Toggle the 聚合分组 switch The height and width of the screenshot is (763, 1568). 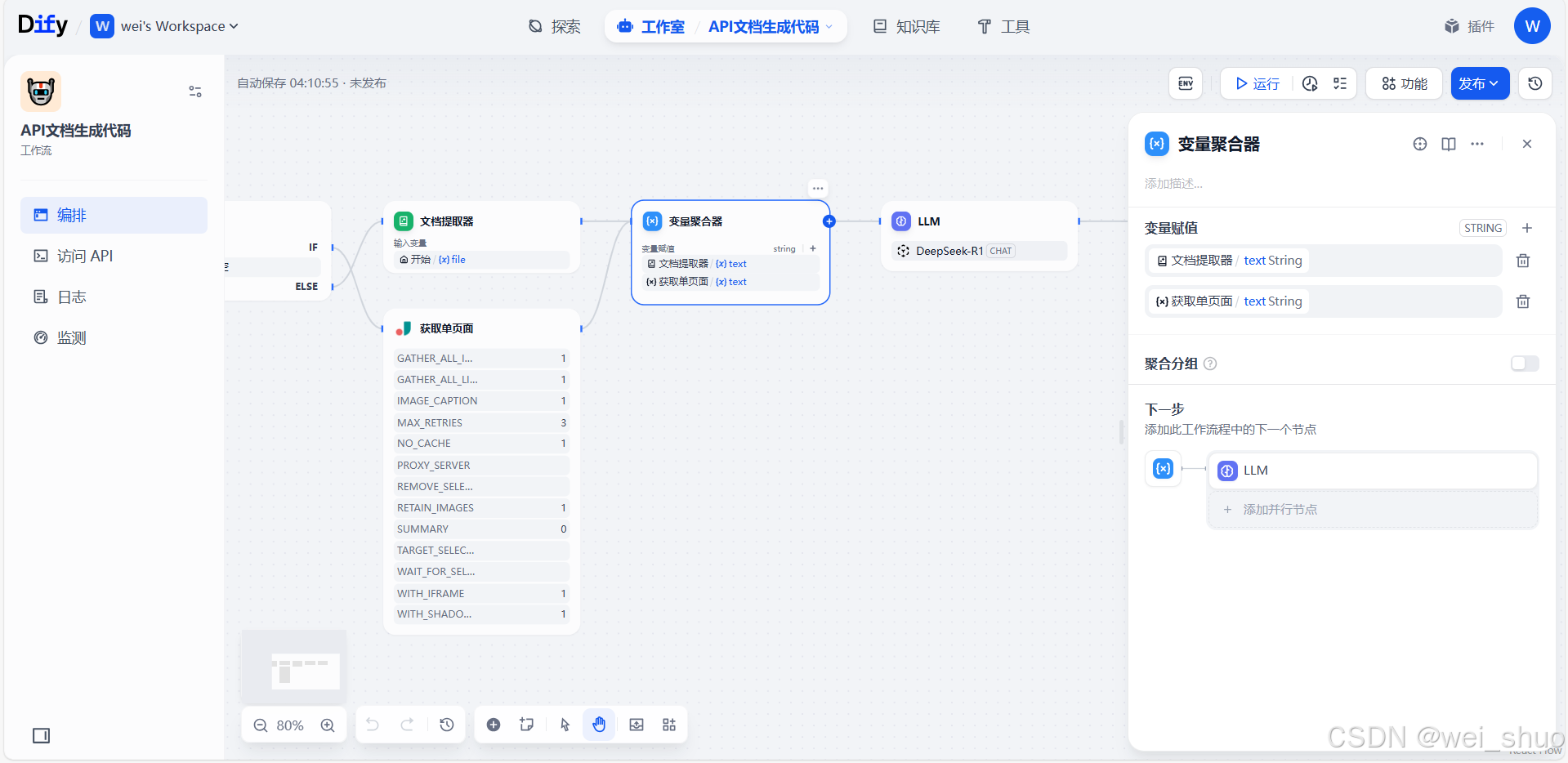tap(1525, 364)
